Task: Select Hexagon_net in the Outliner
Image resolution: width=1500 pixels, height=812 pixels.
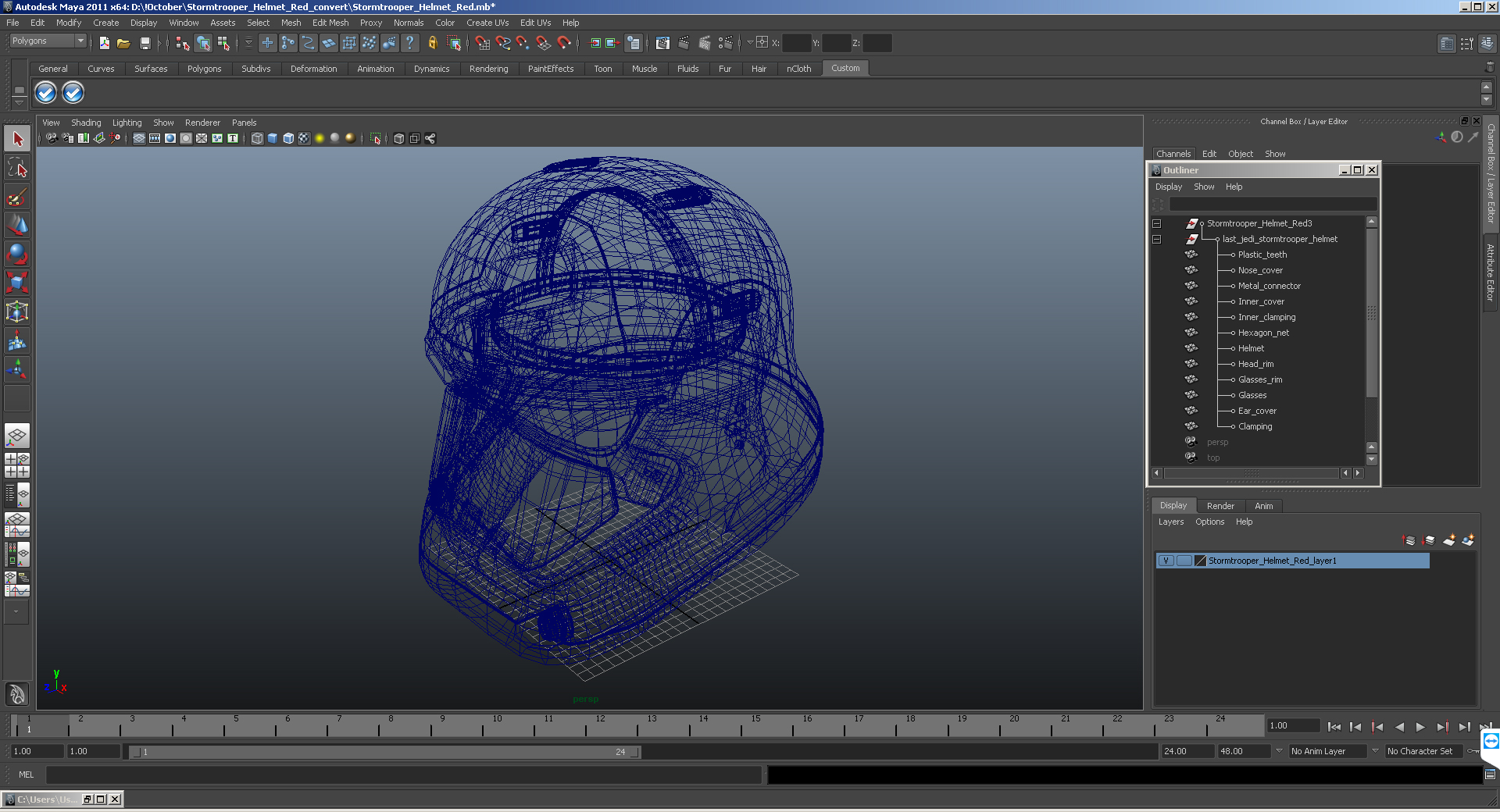Action: pyautogui.click(x=1263, y=333)
